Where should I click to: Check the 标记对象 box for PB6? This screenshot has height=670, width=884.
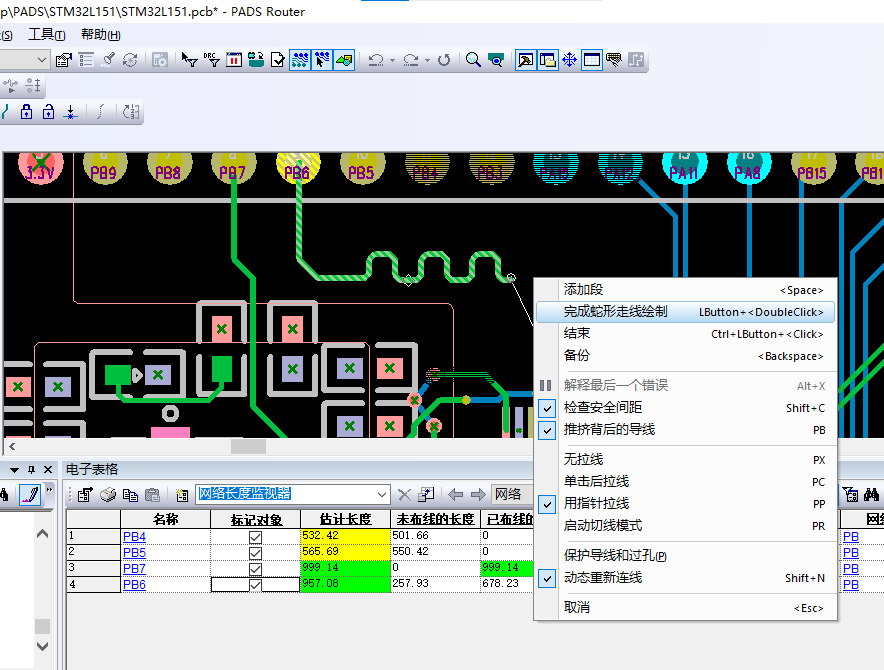pos(255,584)
